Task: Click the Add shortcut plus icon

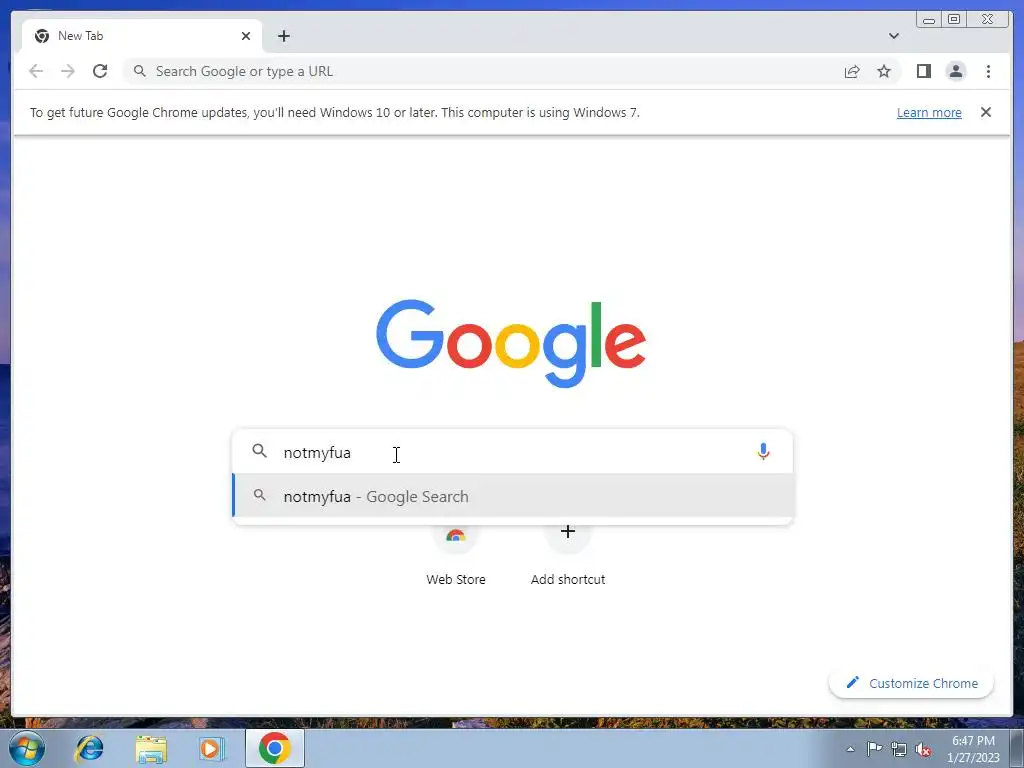Action: coord(568,532)
